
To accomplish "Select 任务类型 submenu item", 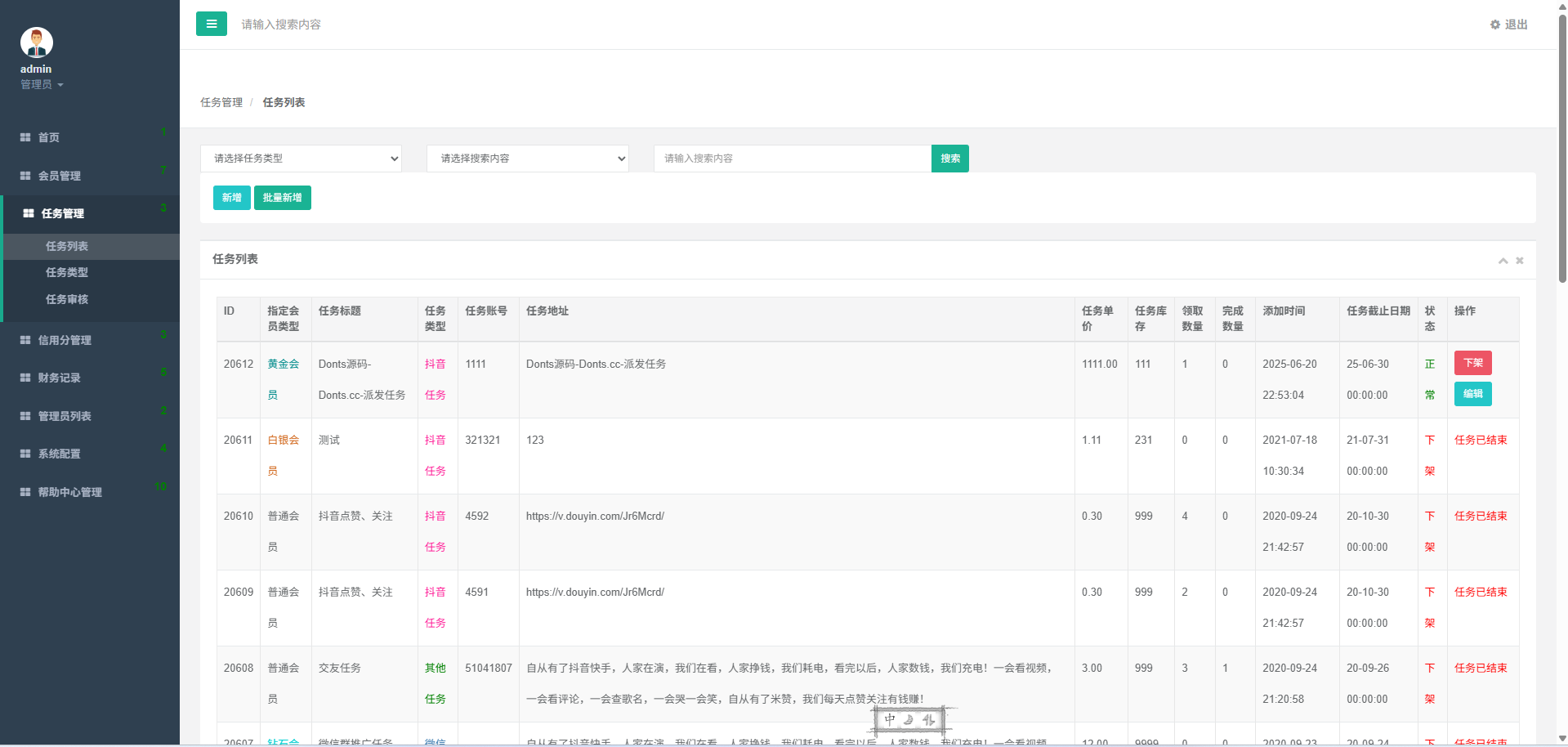I will (x=92, y=272).
